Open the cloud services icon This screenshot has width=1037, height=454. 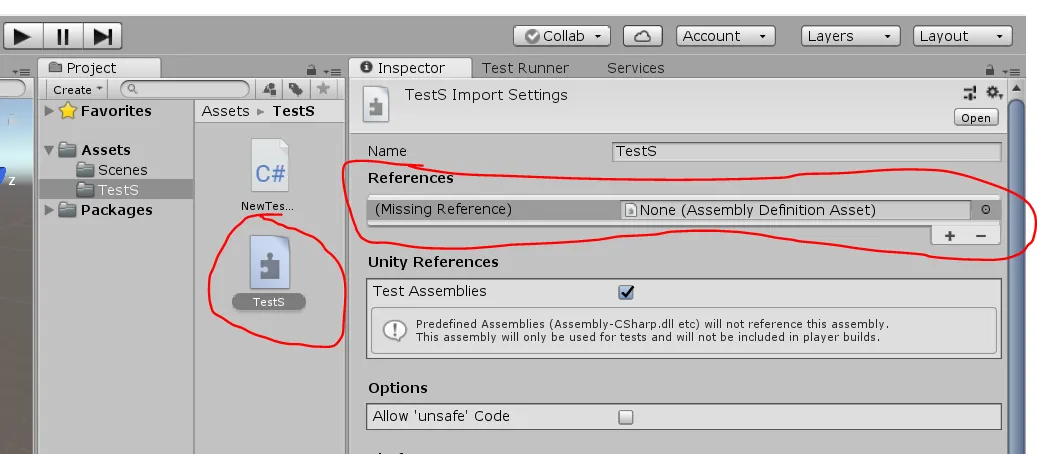(x=642, y=36)
